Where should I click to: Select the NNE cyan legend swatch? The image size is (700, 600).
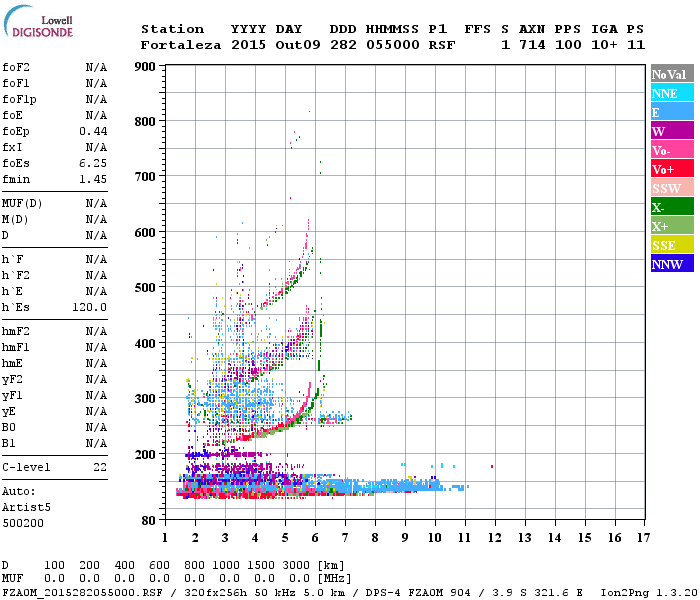[672, 93]
